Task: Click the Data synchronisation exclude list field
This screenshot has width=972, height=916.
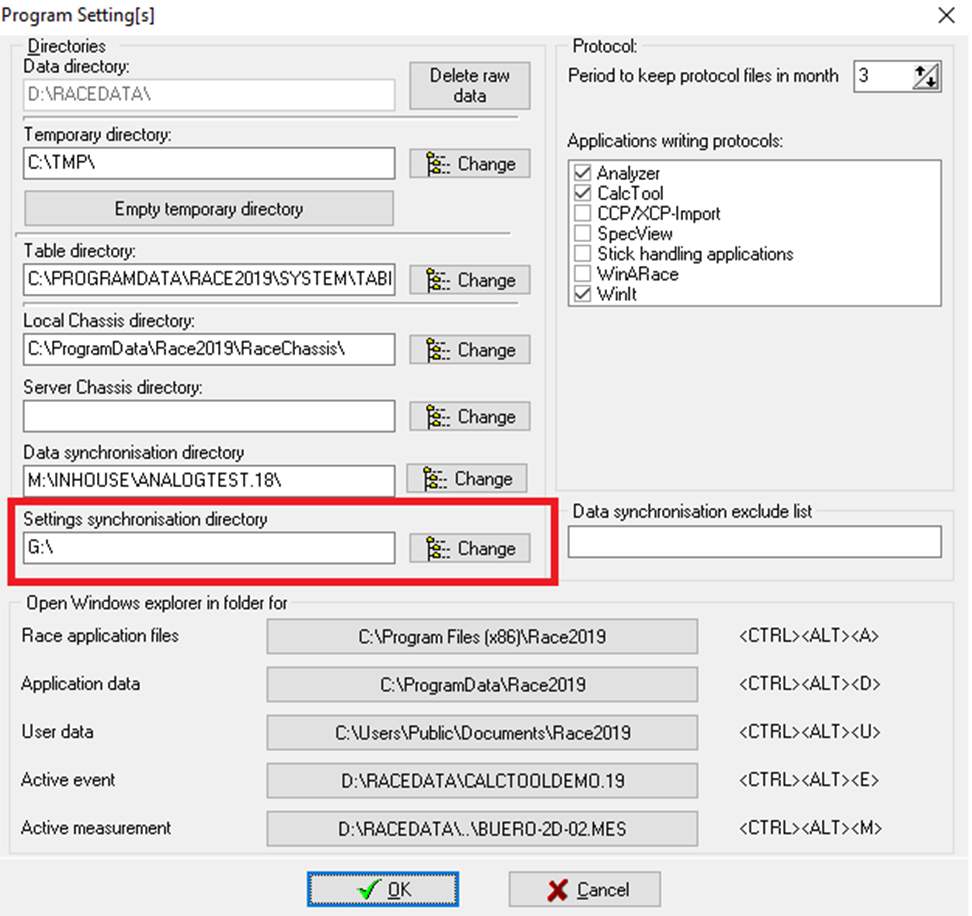Action: pyautogui.click(x=754, y=542)
